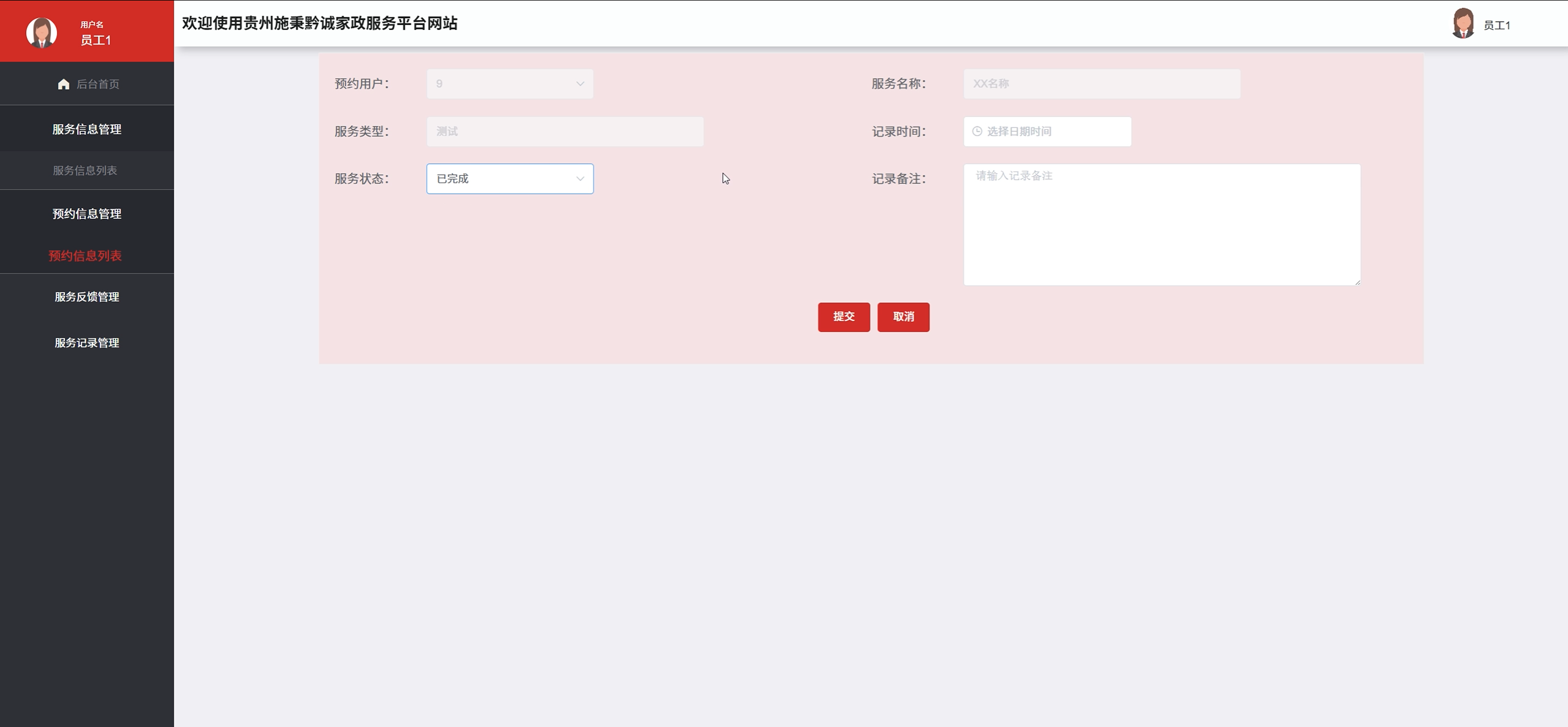Open 服务反馈管理 menu

click(x=87, y=297)
